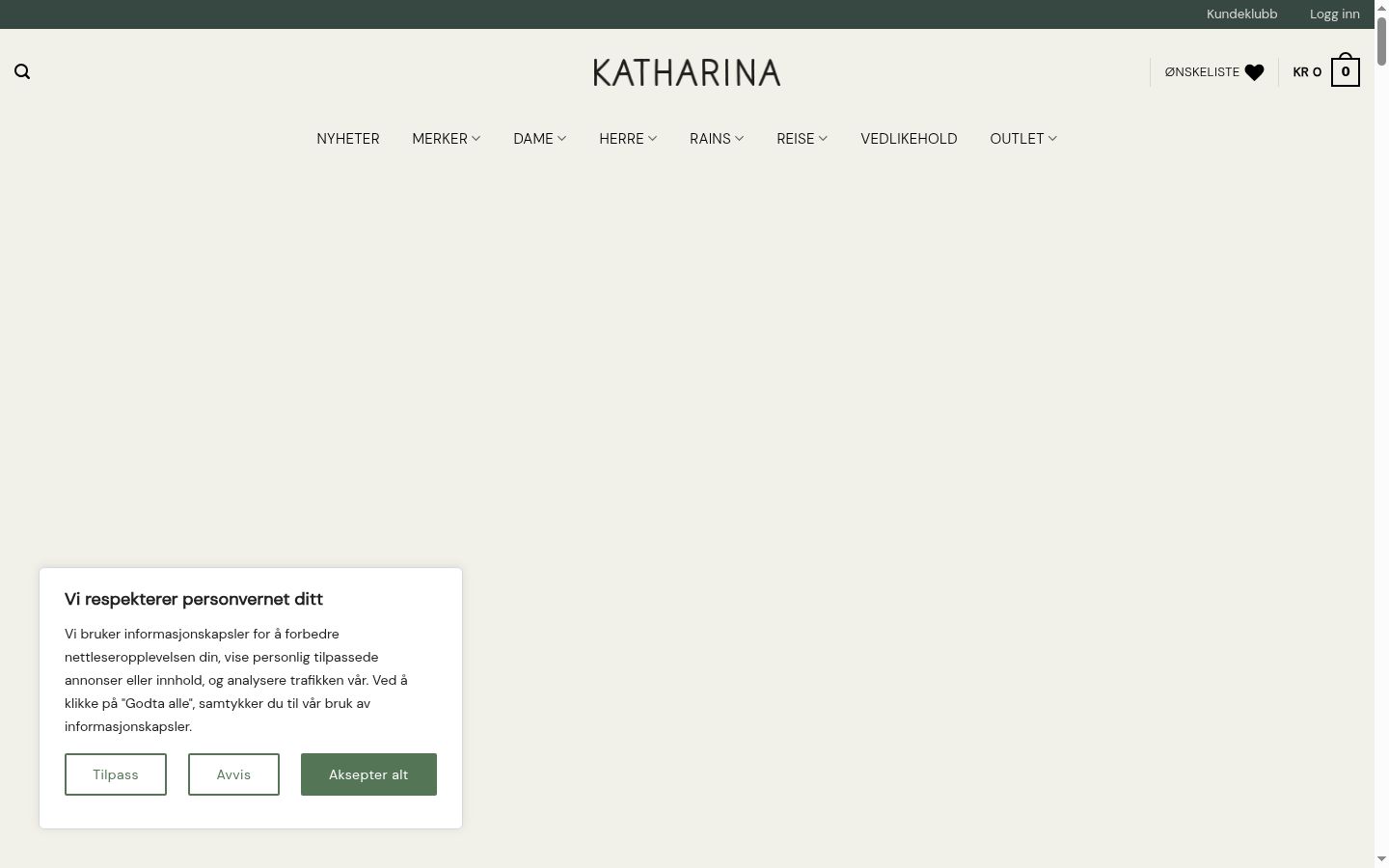Click the KR 0 cart total
The height and width of the screenshot is (868, 1389).
(x=1307, y=72)
